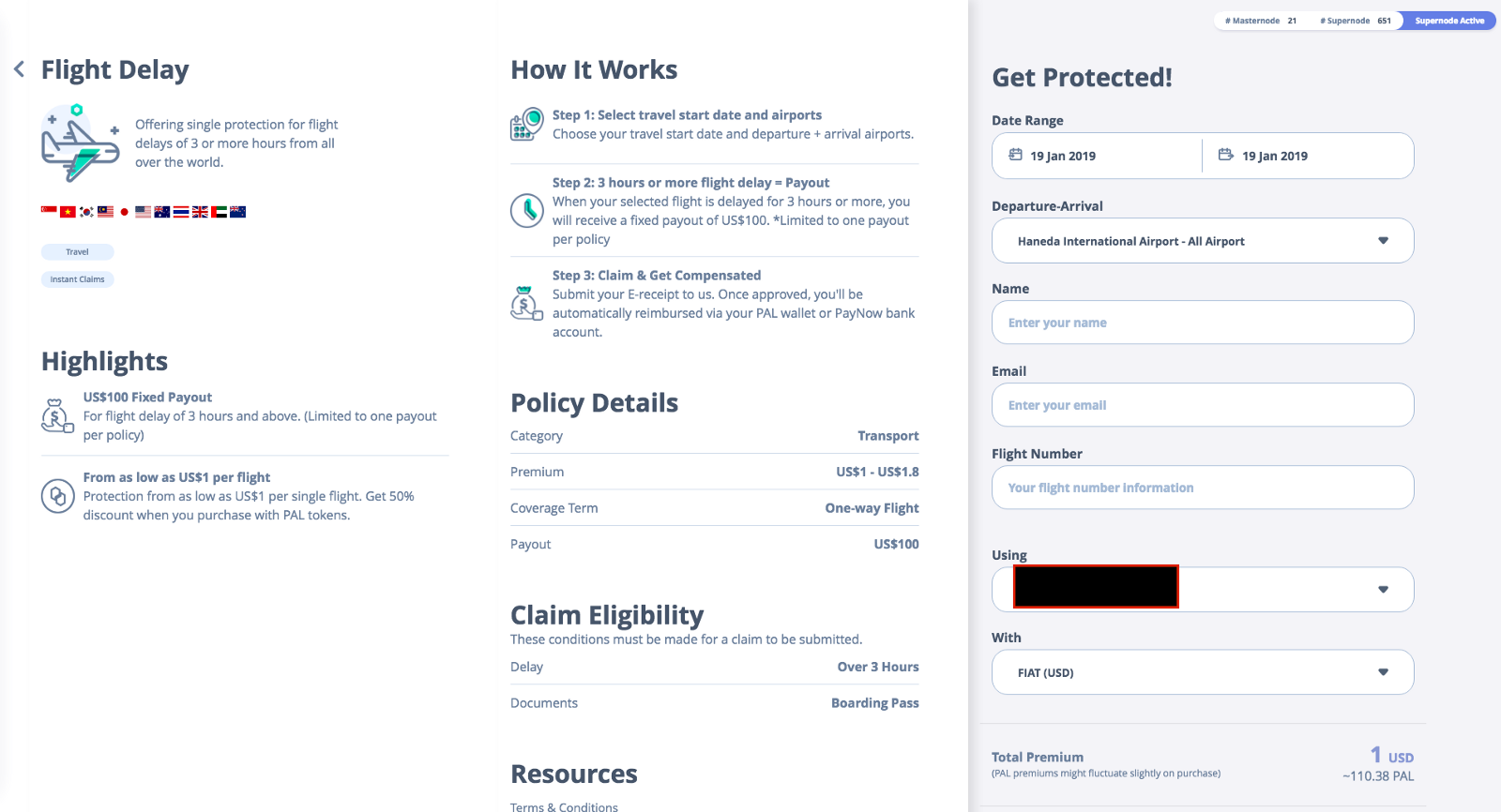The width and height of the screenshot is (1501, 812).
Task: Open the With FIAT (USD) dropdown
Action: pyautogui.click(x=1382, y=672)
